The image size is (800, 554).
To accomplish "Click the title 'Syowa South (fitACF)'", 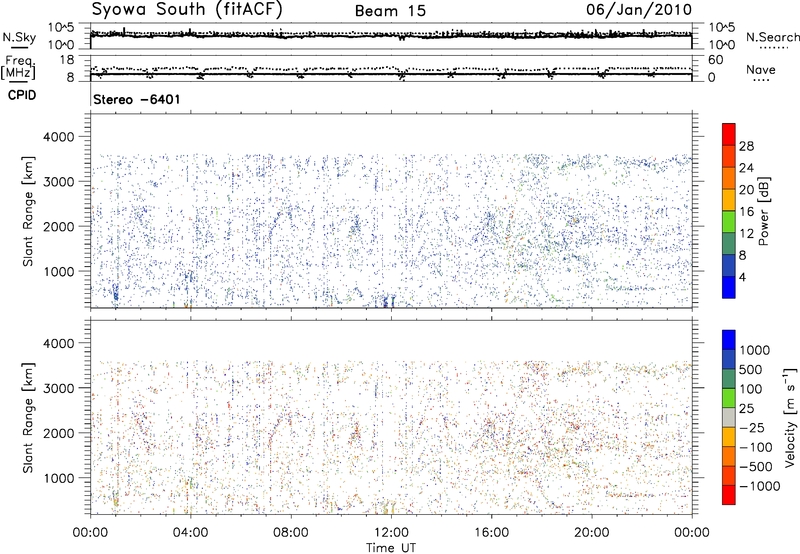I will click(187, 10).
